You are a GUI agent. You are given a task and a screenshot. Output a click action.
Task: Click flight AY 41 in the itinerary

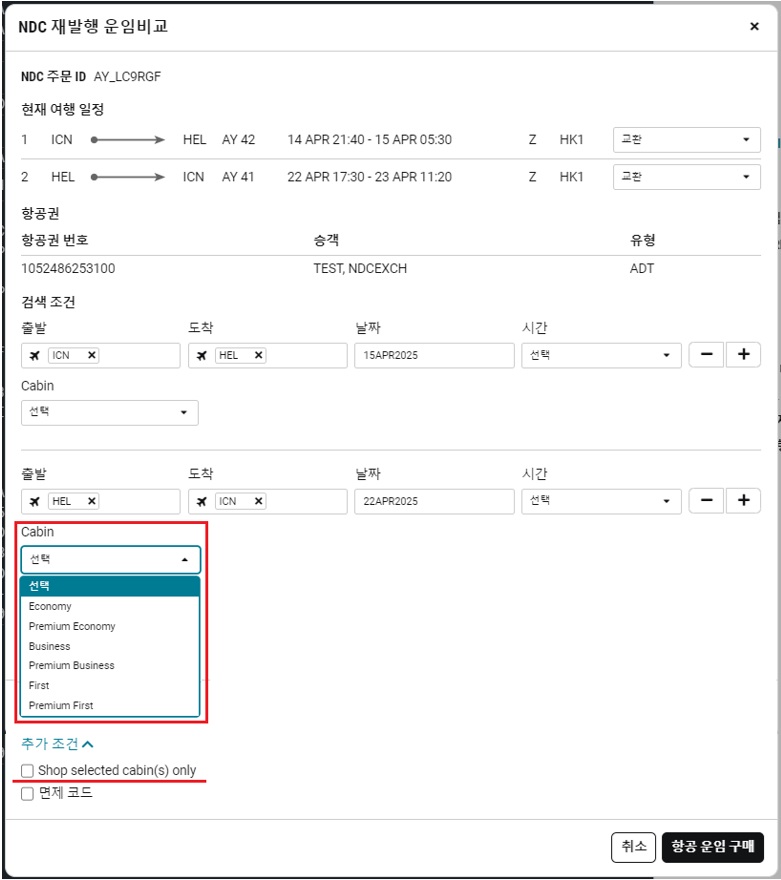pos(238,177)
